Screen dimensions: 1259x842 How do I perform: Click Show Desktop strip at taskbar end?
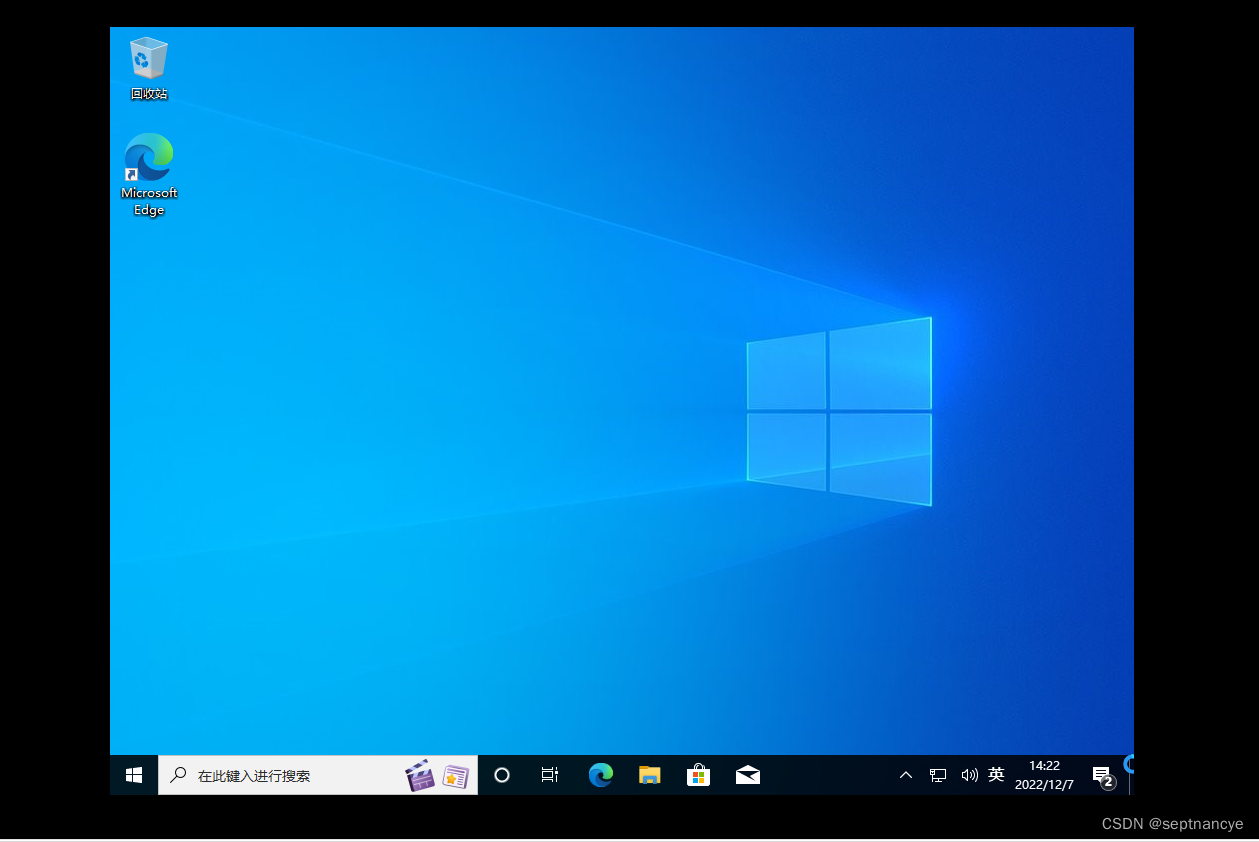1131,775
